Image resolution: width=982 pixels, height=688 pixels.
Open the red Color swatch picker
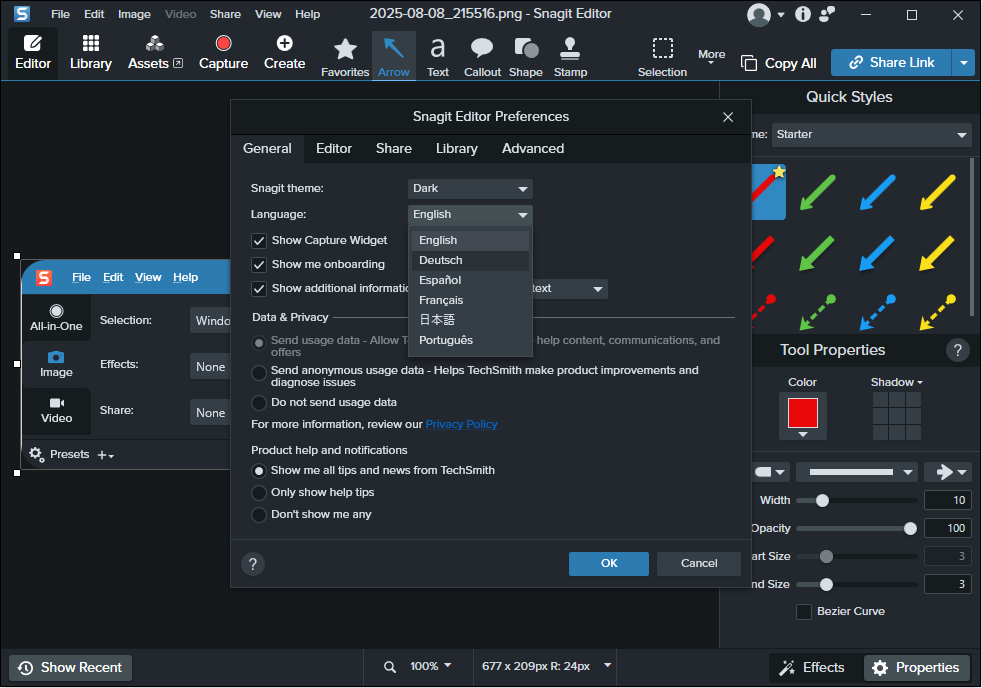[x=803, y=416]
